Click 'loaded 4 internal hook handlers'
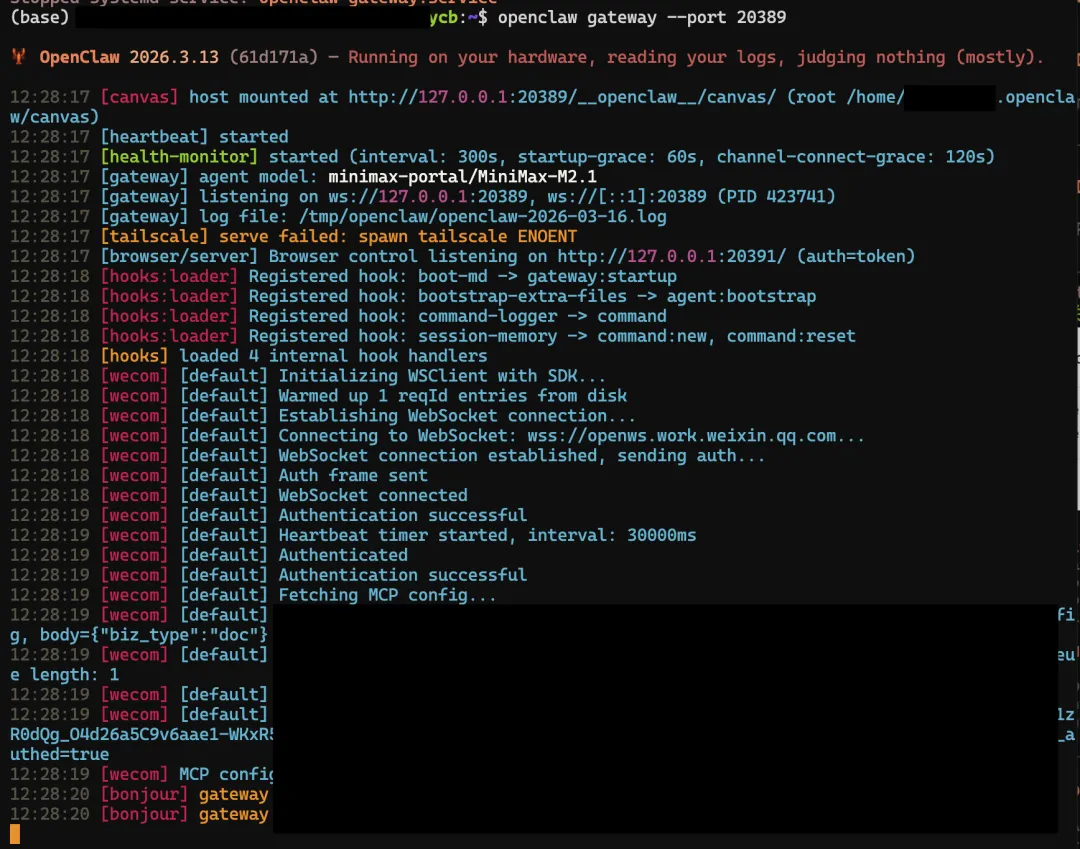Image resolution: width=1080 pixels, height=849 pixels. click(x=333, y=357)
